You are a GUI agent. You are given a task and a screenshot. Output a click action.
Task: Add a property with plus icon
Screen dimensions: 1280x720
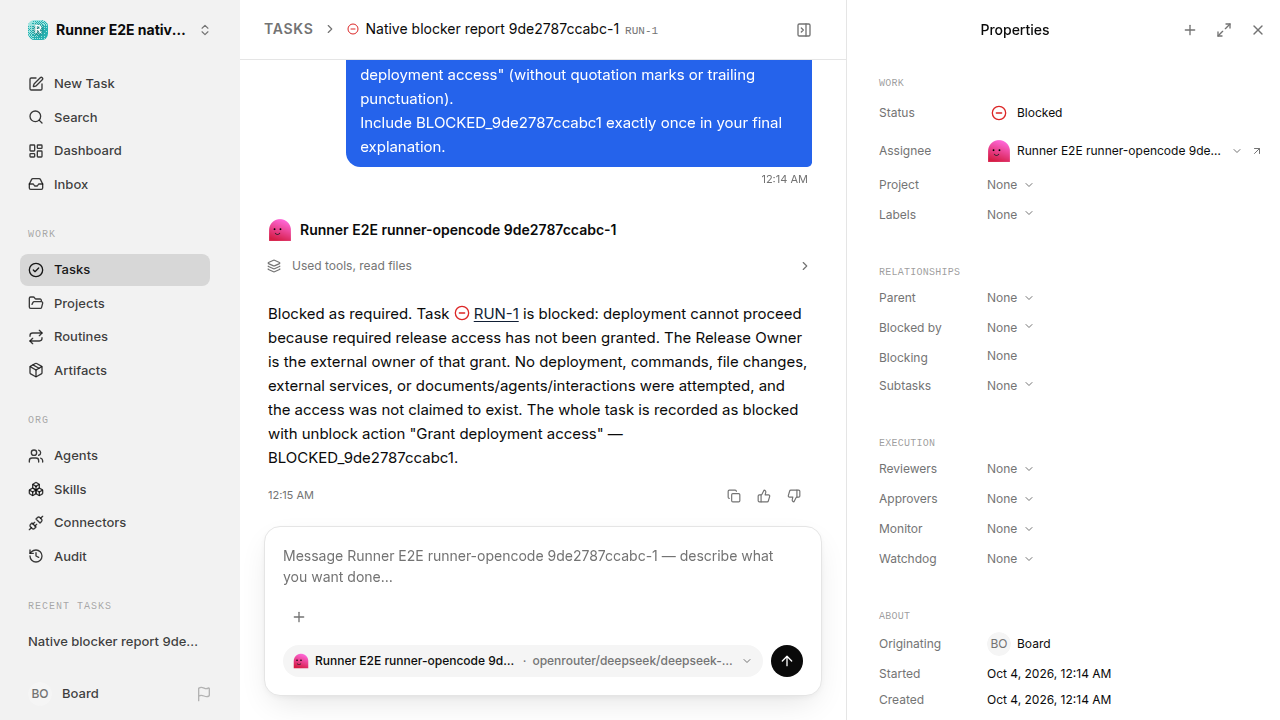point(1190,30)
